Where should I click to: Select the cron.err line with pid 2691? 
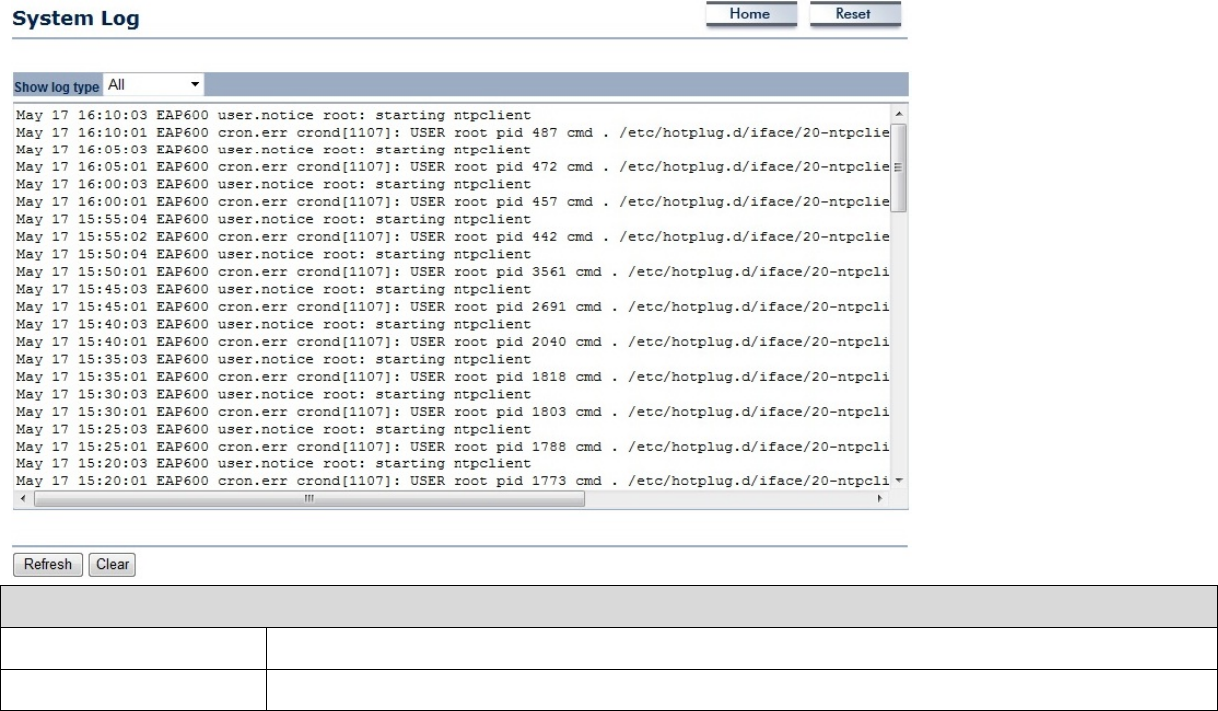pos(453,307)
